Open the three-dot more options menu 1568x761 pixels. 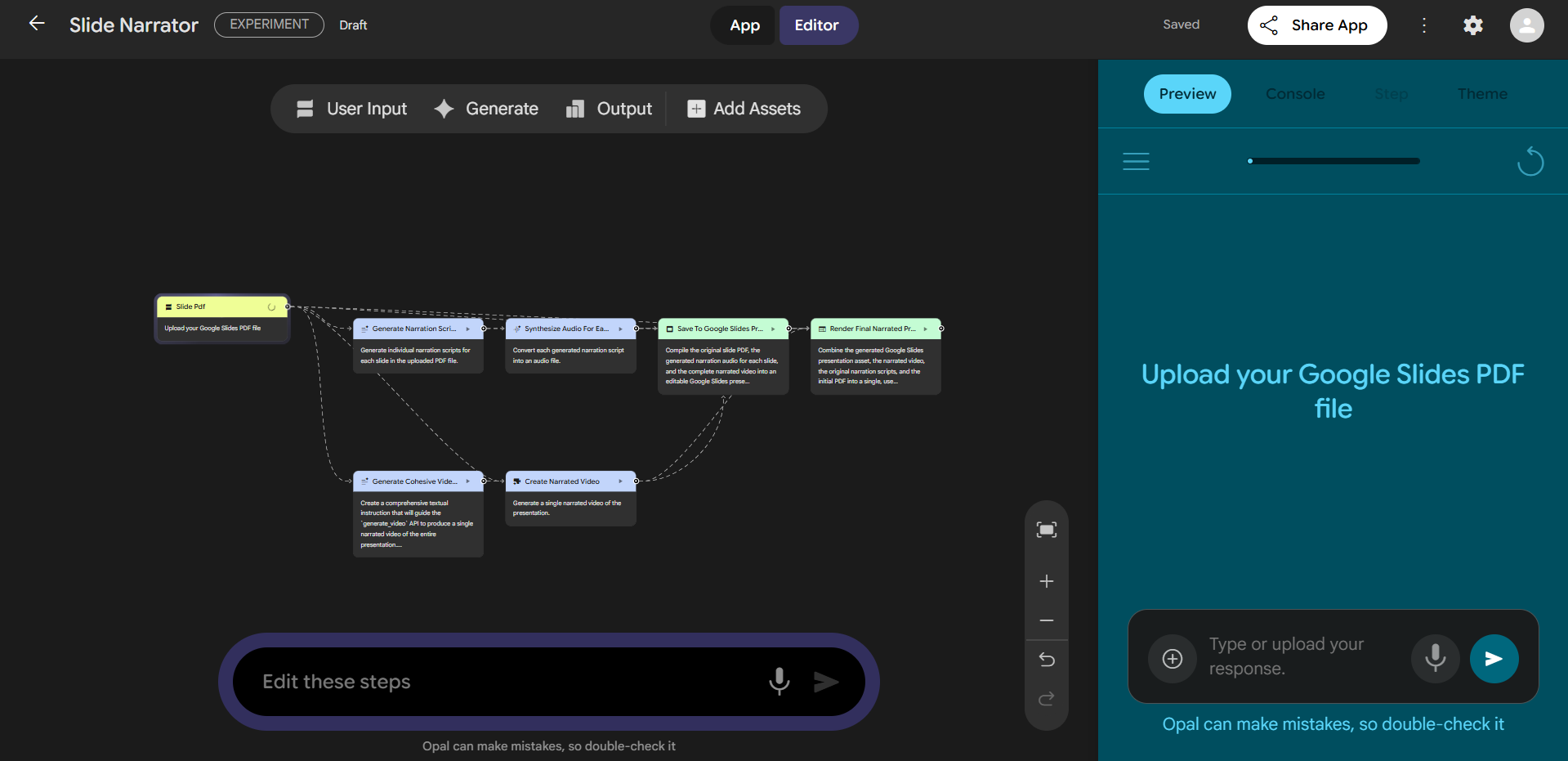(x=1423, y=25)
